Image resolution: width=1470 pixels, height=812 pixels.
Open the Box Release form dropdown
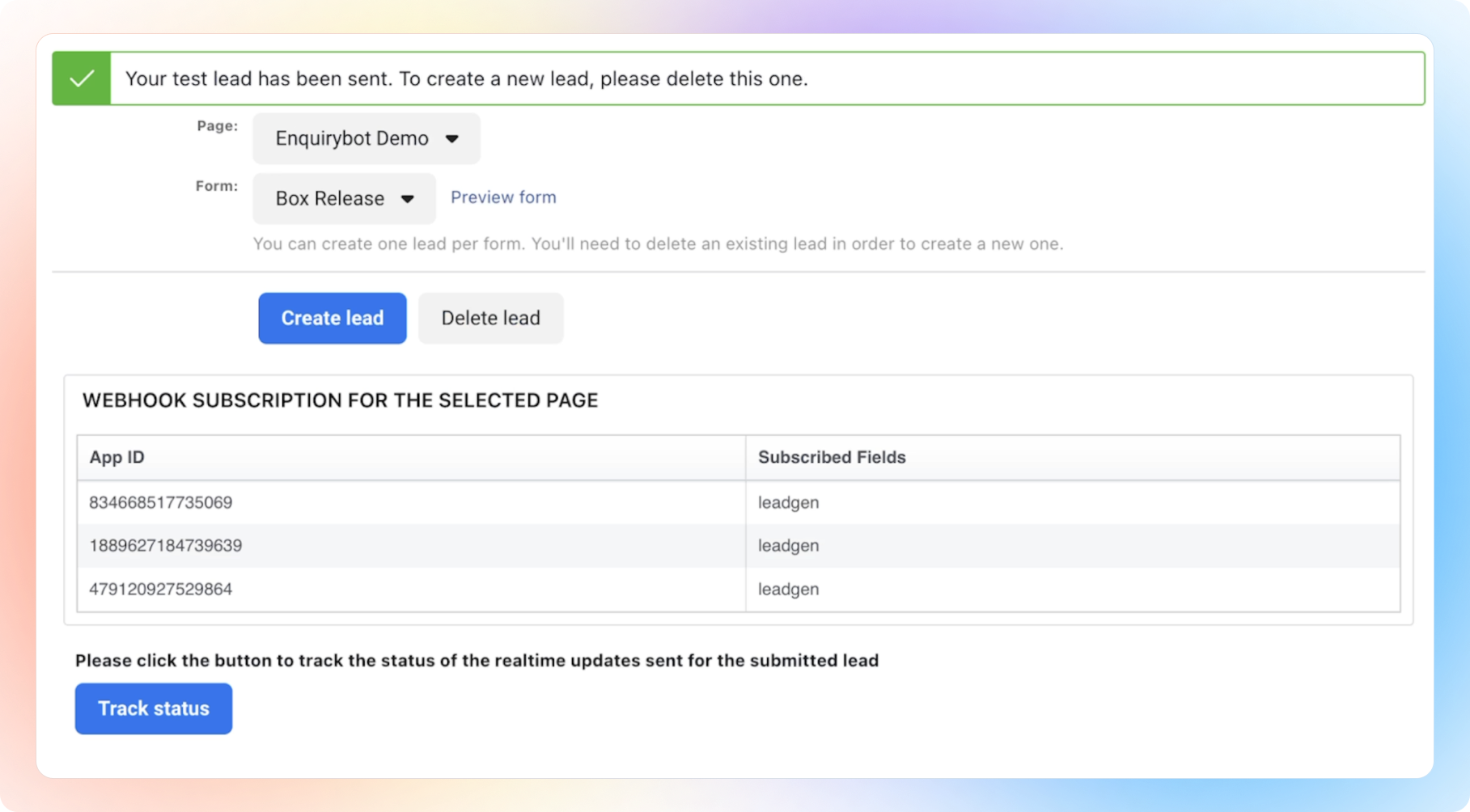(x=343, y=199)
